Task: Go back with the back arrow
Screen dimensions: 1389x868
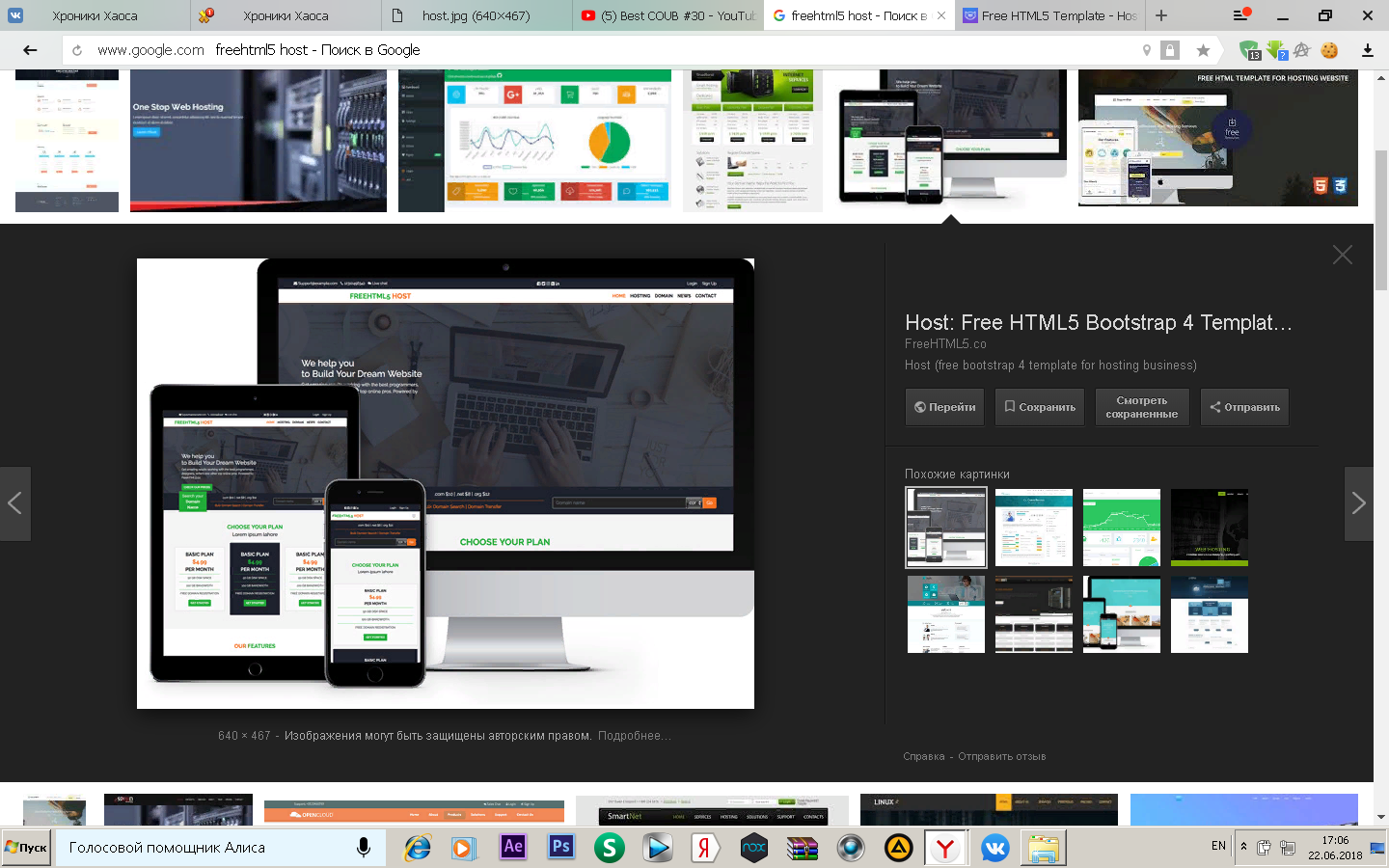Action: pos(30,50)
